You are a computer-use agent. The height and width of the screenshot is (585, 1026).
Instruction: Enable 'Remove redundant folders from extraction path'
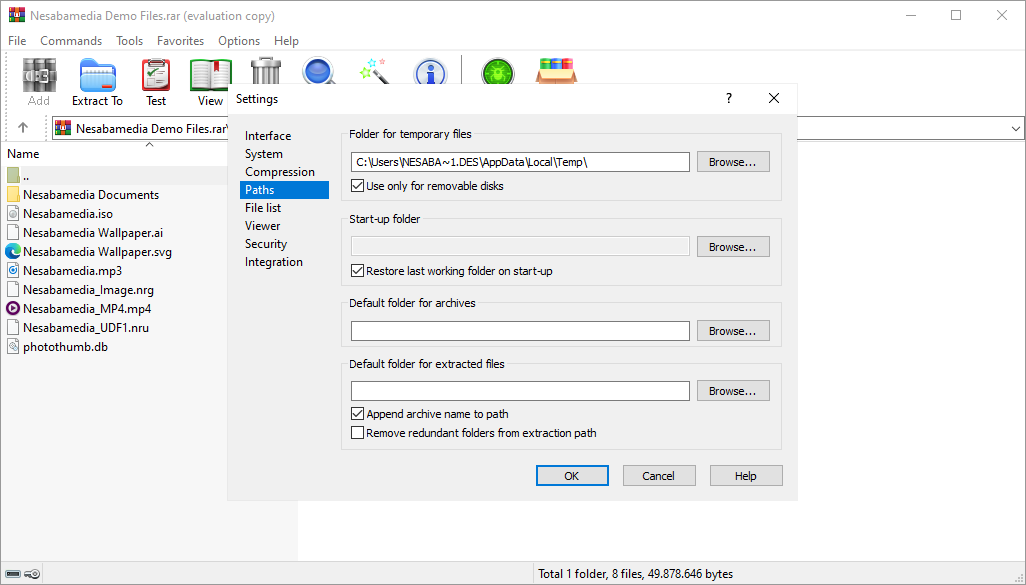358,433
